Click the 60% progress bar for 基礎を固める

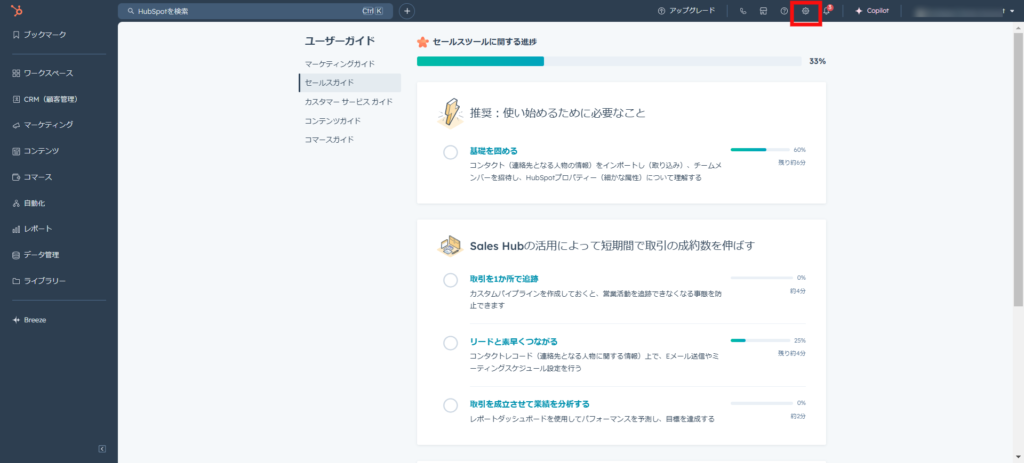760,150
